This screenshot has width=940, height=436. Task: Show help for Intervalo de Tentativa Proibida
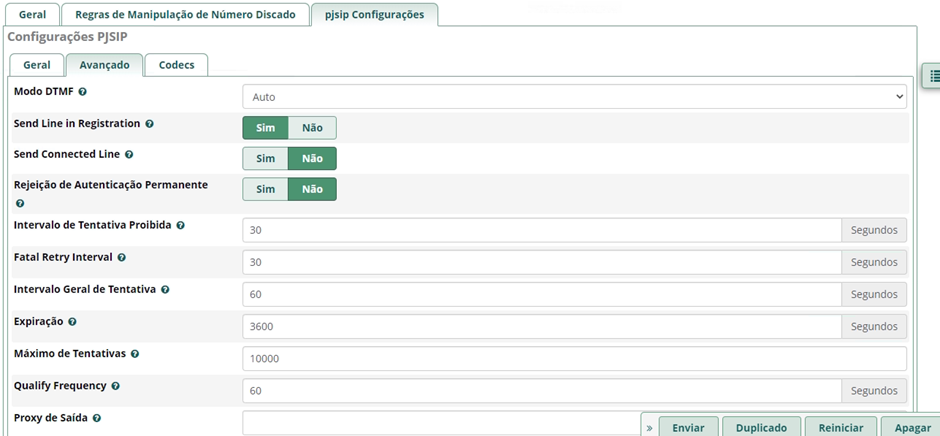point(181,226)
